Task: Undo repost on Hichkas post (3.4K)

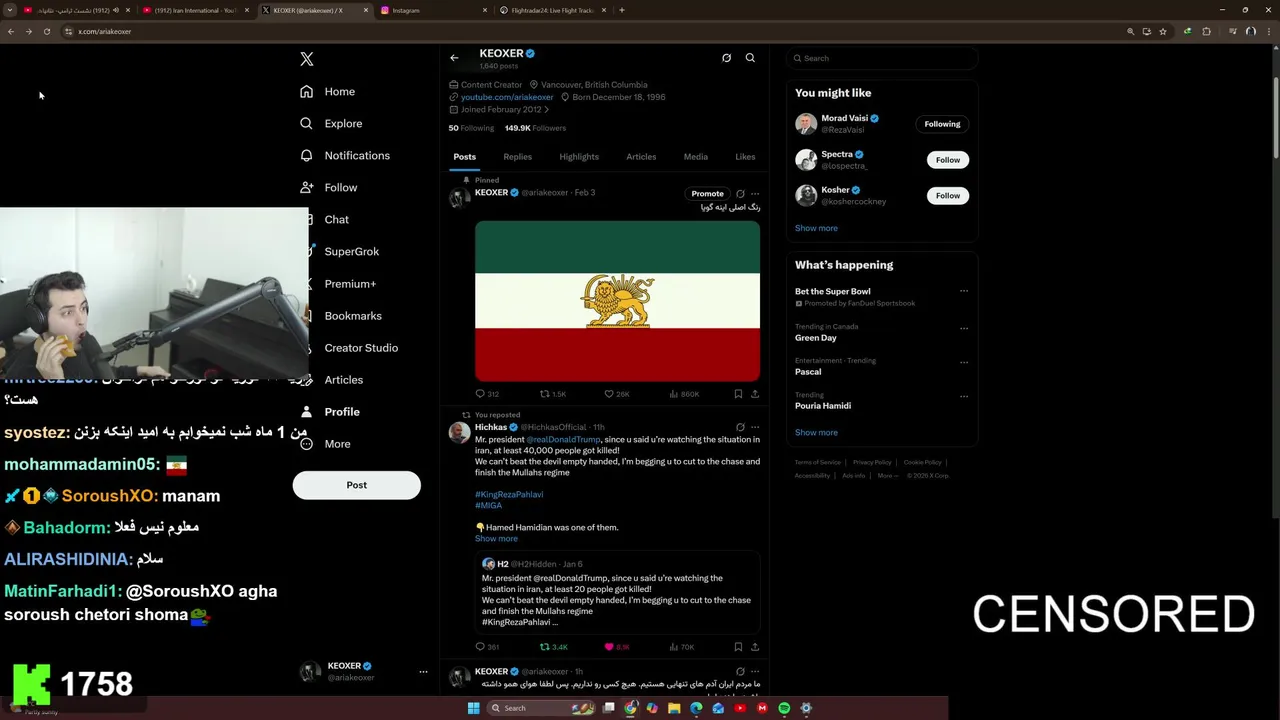Action: (553, 647)
